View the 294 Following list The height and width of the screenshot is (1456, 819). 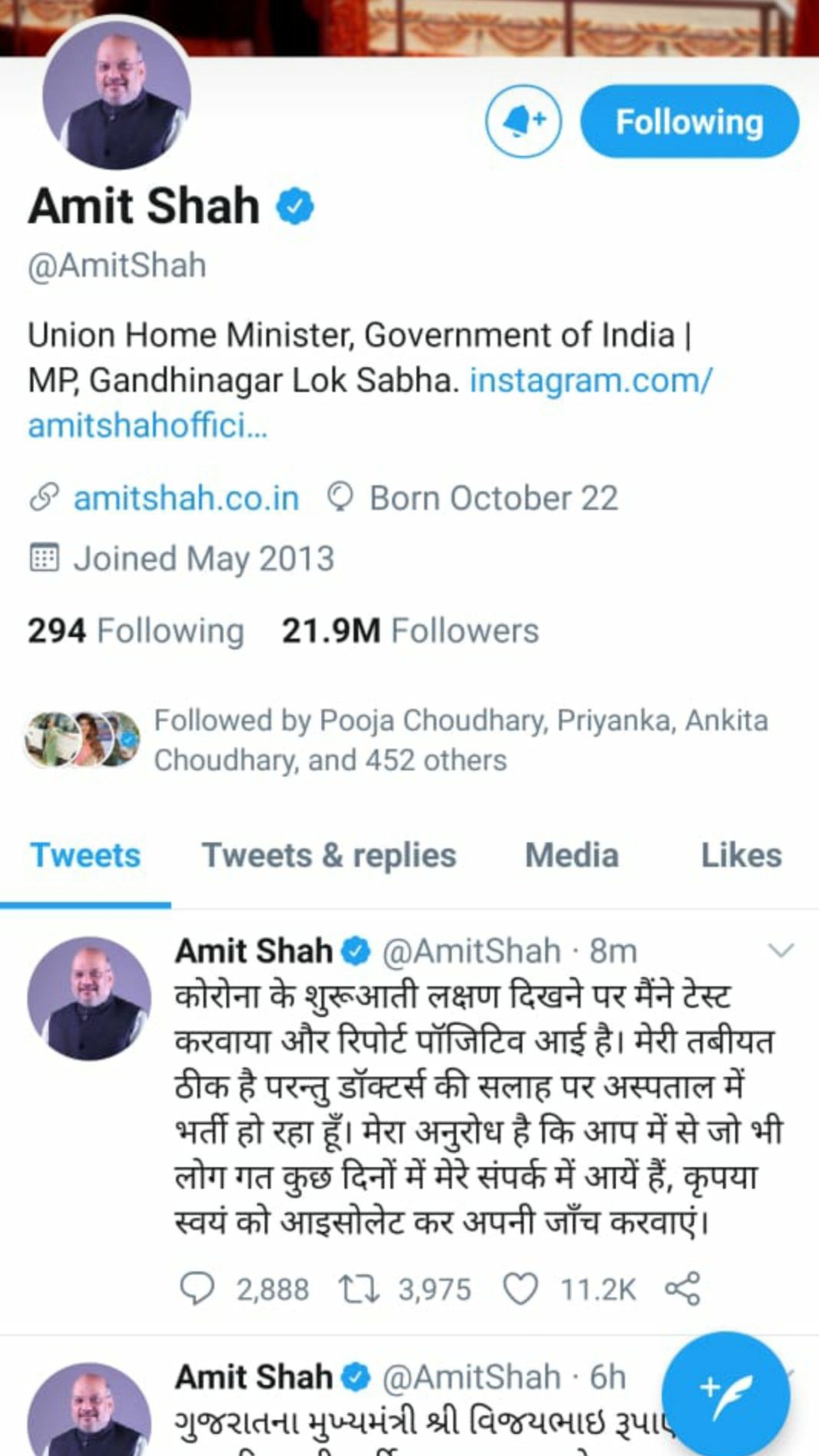click(136, 631)
